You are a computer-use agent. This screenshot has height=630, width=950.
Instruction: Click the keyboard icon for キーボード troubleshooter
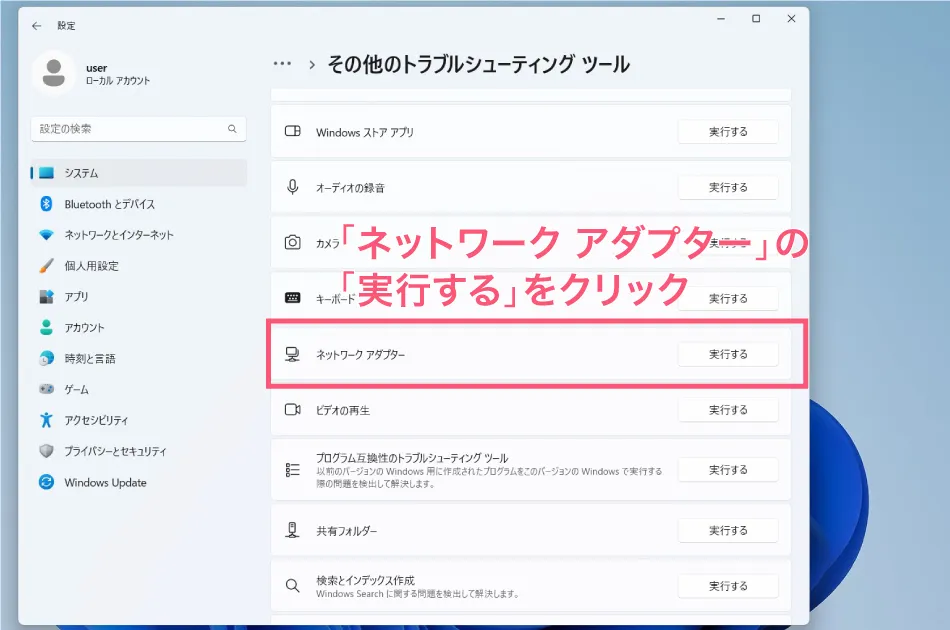291,298
